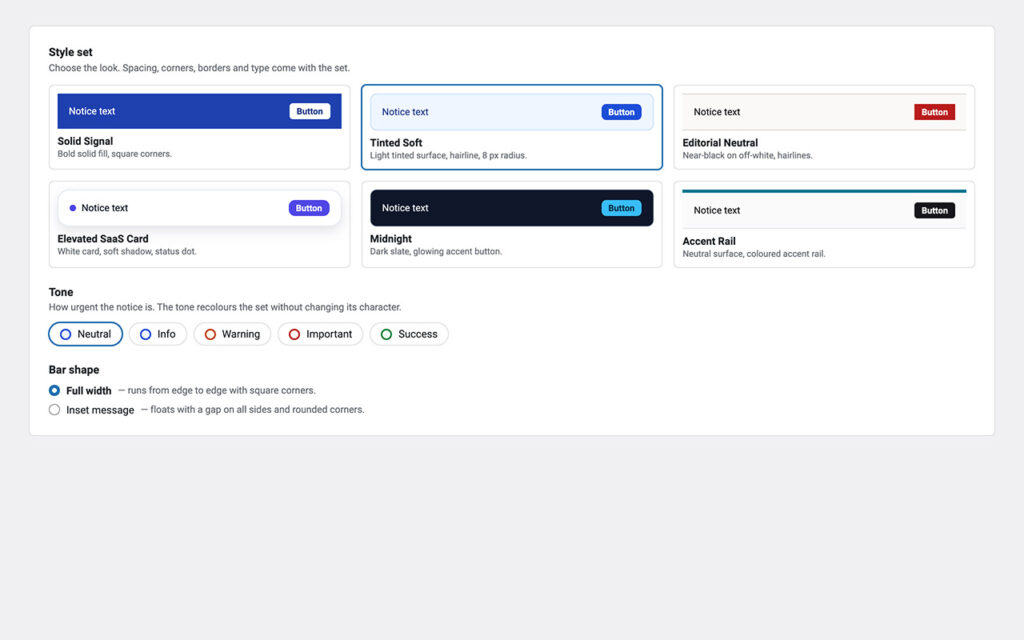Screen dimensions: 1024x640
Task: Click the blue Button in Tinted Soft preview
Action: point(621,112)
